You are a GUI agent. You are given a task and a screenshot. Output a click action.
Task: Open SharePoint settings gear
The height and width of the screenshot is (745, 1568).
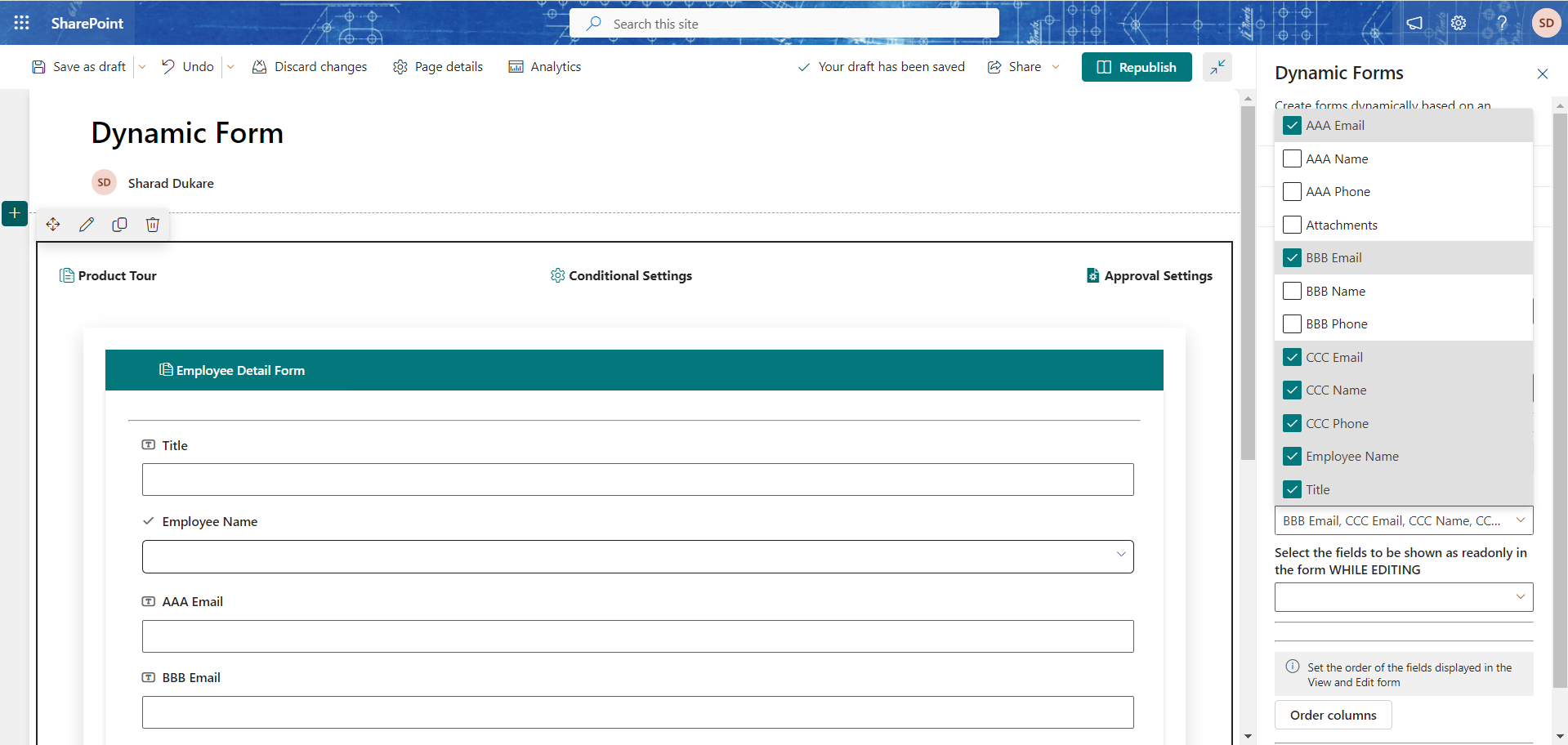(1459, 23)
